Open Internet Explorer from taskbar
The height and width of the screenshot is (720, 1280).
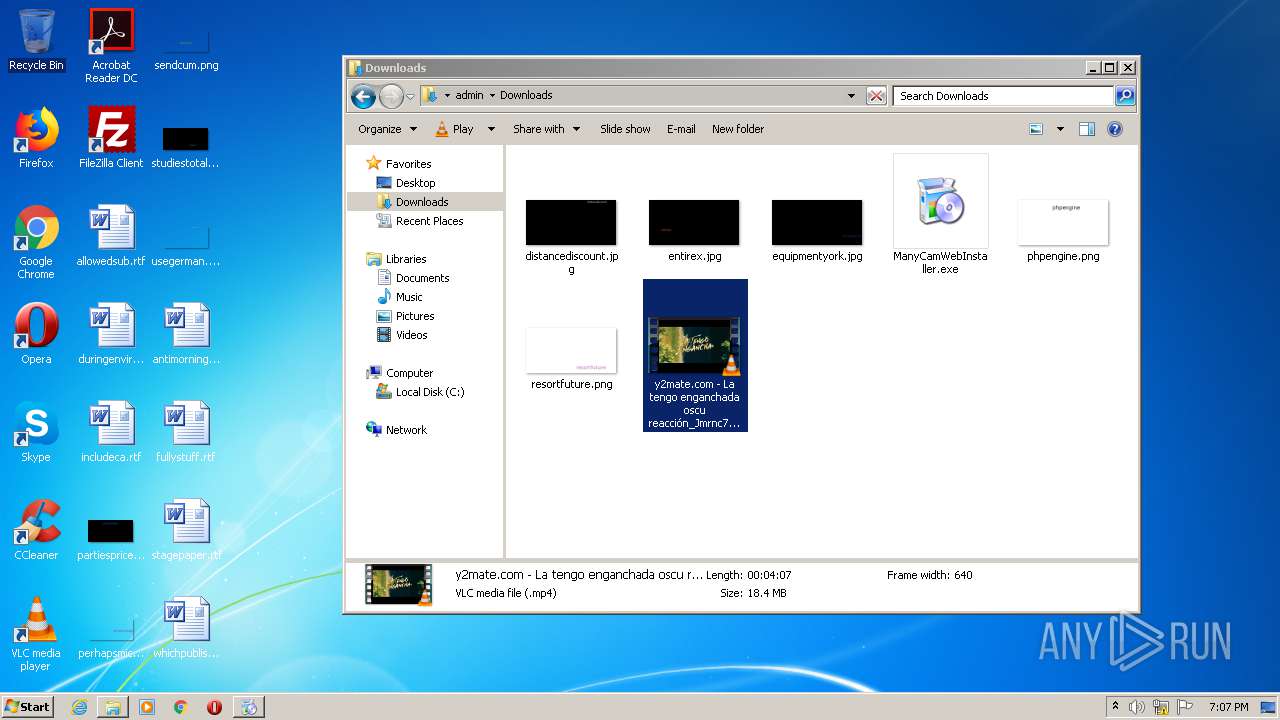[79, 707]
